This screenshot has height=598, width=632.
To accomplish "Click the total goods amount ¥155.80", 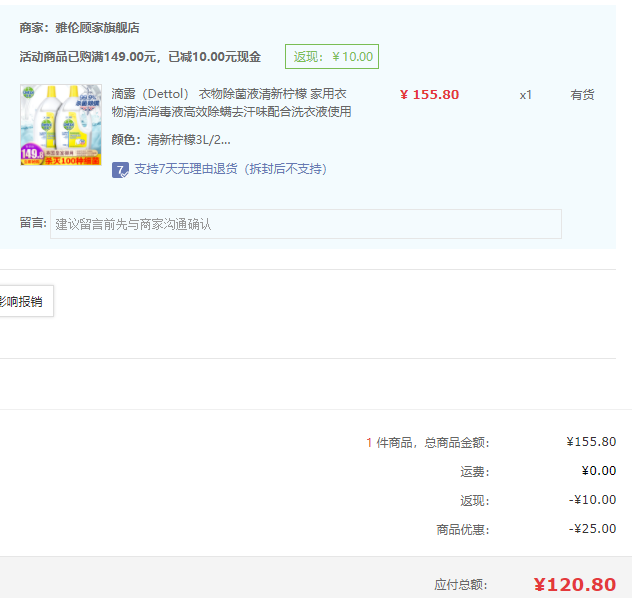I will click(x=591, y=442).
